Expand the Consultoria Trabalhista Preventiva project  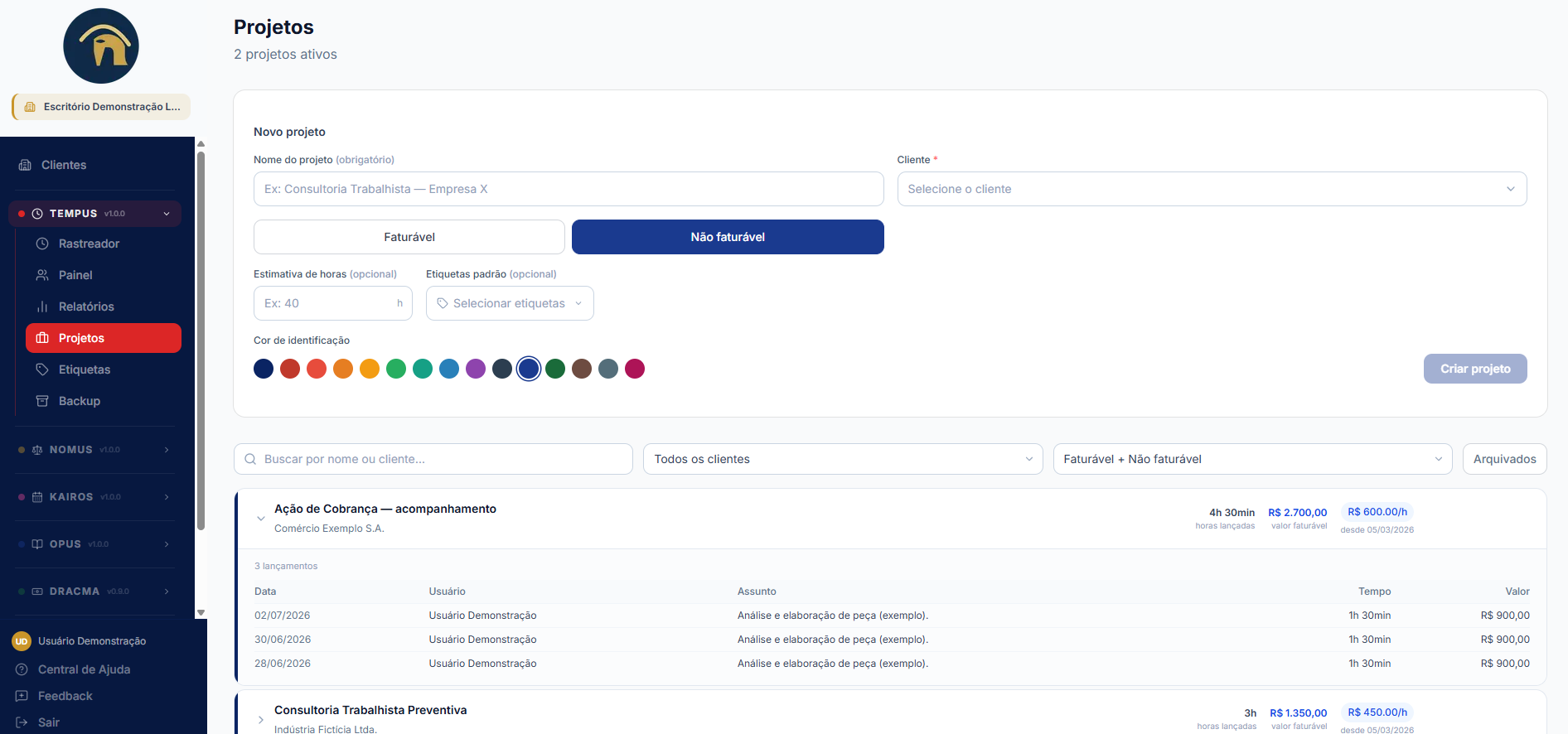(x=261, y=719)
